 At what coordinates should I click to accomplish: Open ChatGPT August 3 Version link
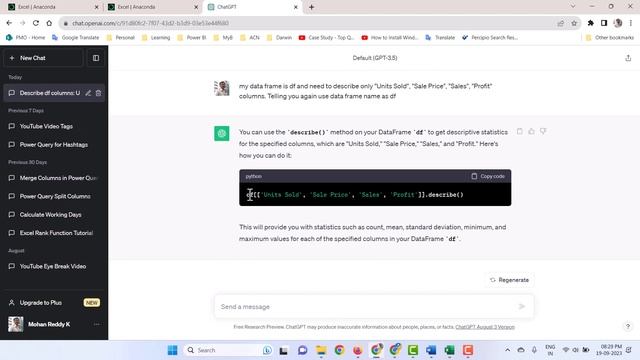485,327
